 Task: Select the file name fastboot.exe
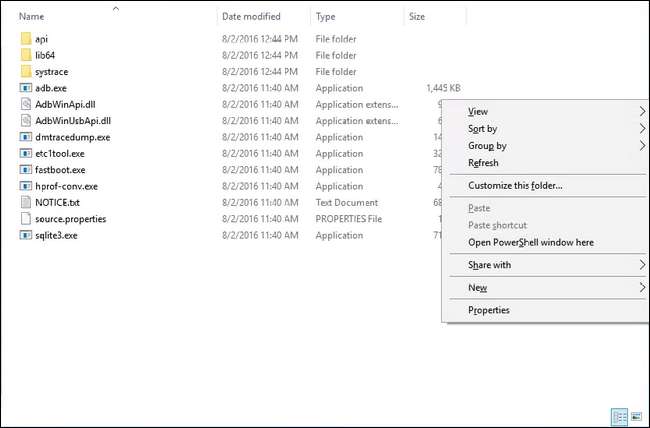point(61,170)
